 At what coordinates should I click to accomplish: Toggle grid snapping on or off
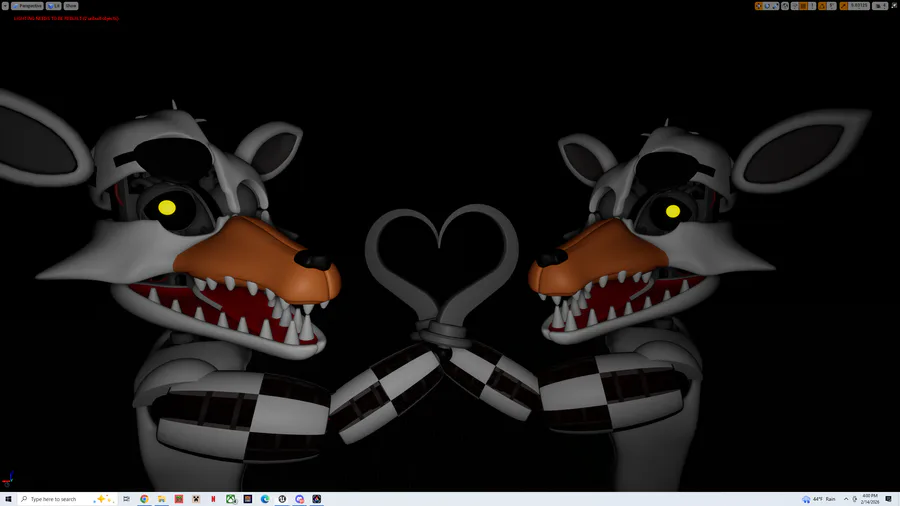click(804, 6)
